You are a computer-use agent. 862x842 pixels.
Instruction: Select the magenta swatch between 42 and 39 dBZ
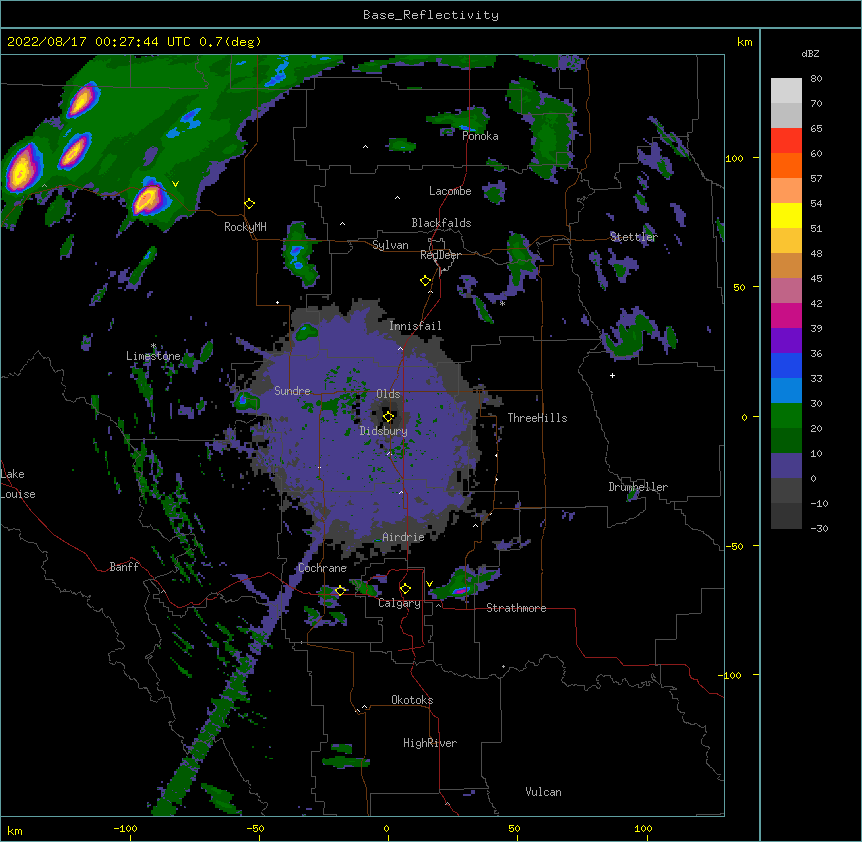pyautogui.click(x=786, y=315)
